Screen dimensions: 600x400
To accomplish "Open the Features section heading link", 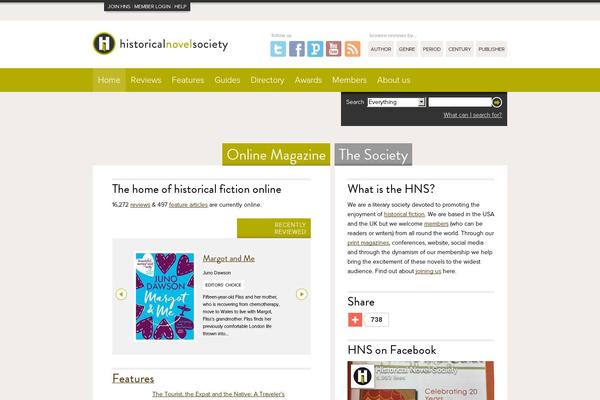I will [133, 379].
